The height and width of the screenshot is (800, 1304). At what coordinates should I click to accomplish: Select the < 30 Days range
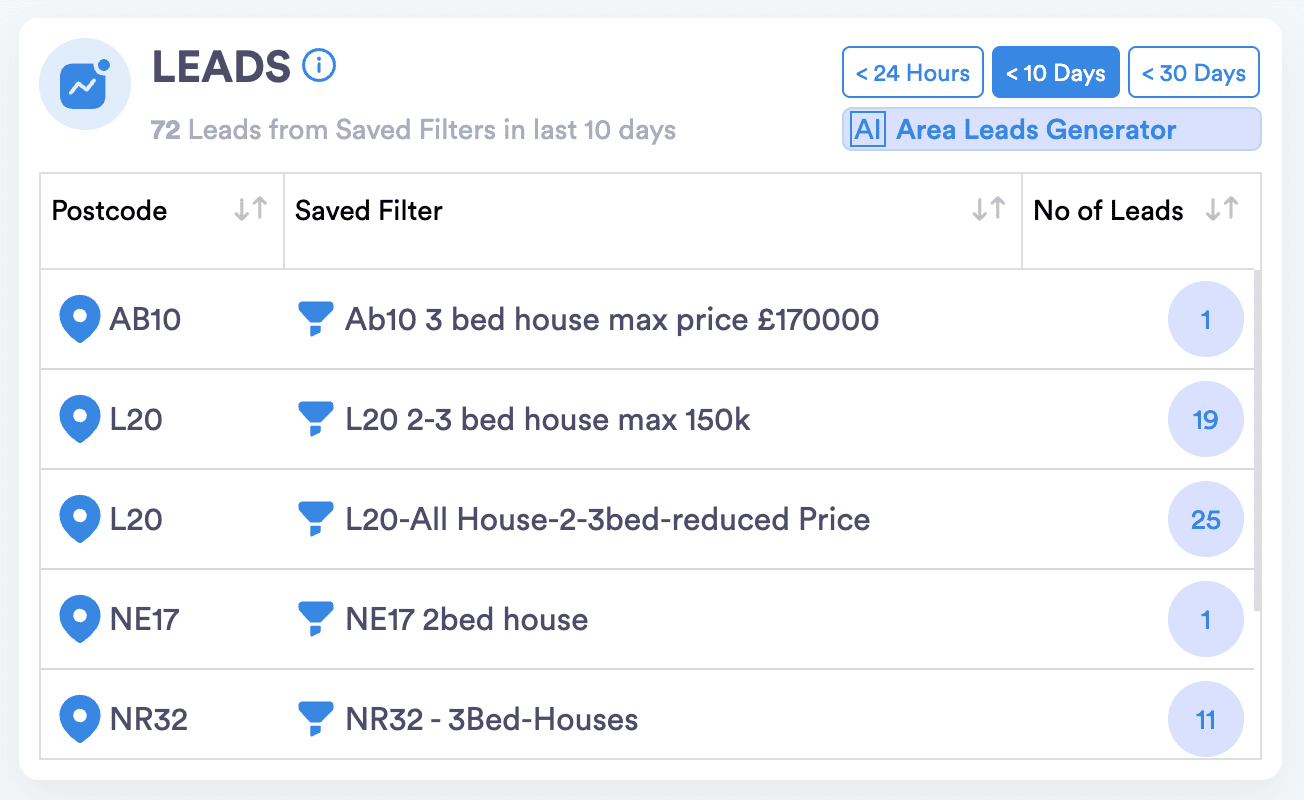[x=1193, y=73]
